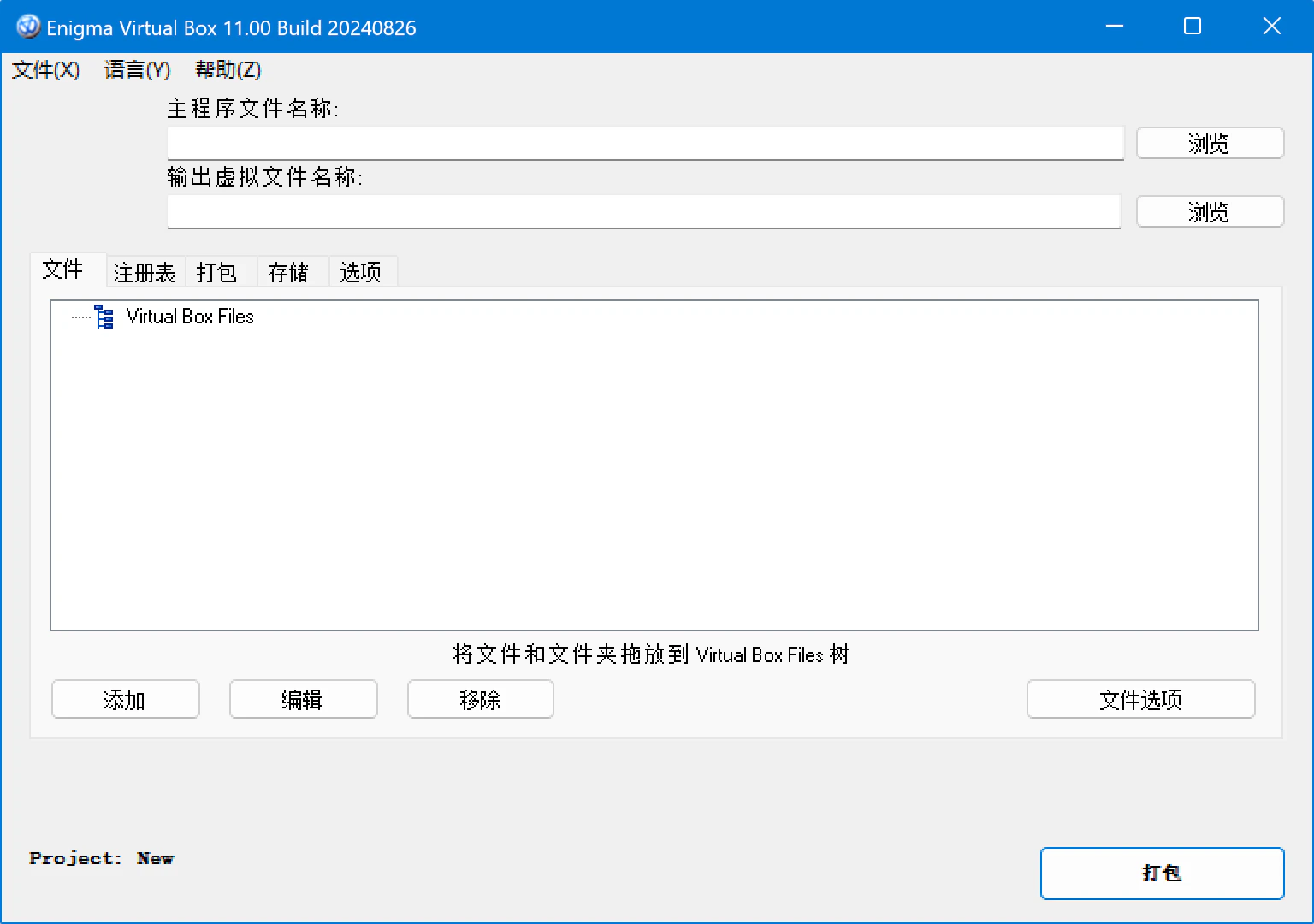Open 文件选项 file options
Image resolution: width=1314 pixels, height=924 pixels.
coord(1140,699)
